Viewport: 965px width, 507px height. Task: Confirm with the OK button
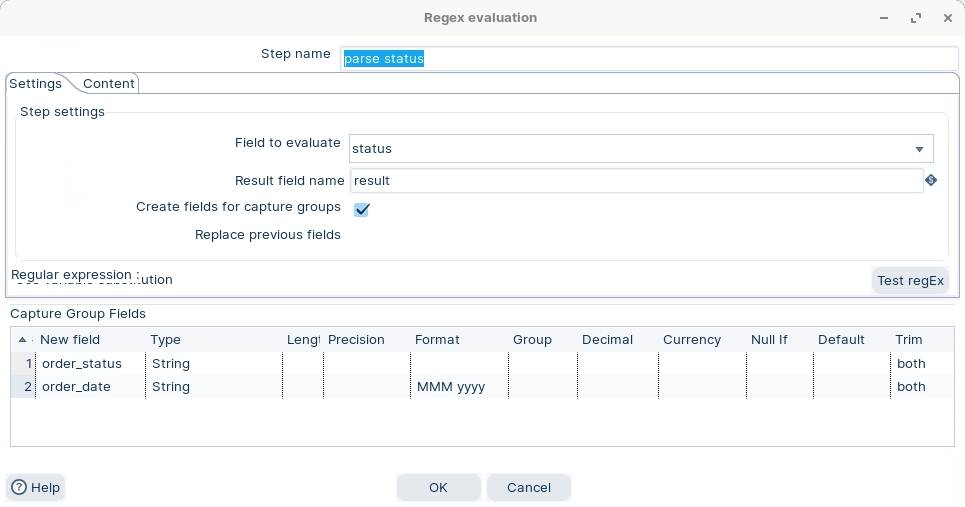tap(438, 488)
